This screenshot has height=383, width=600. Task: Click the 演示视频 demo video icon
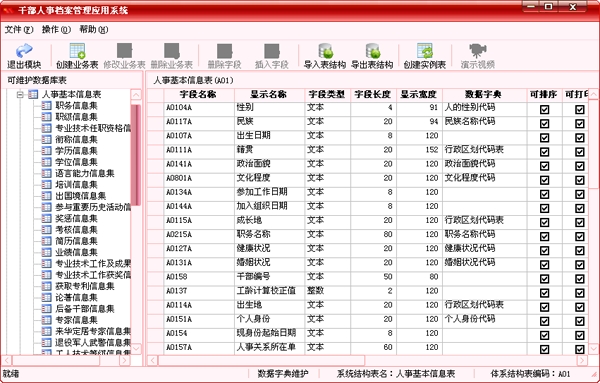coord(478,51)
